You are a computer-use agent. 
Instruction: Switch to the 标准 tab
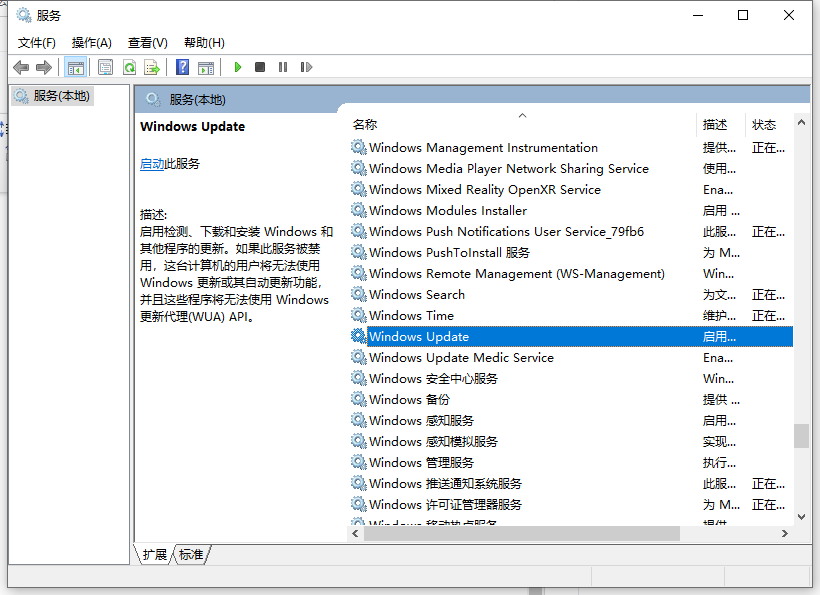coord(189,554)
